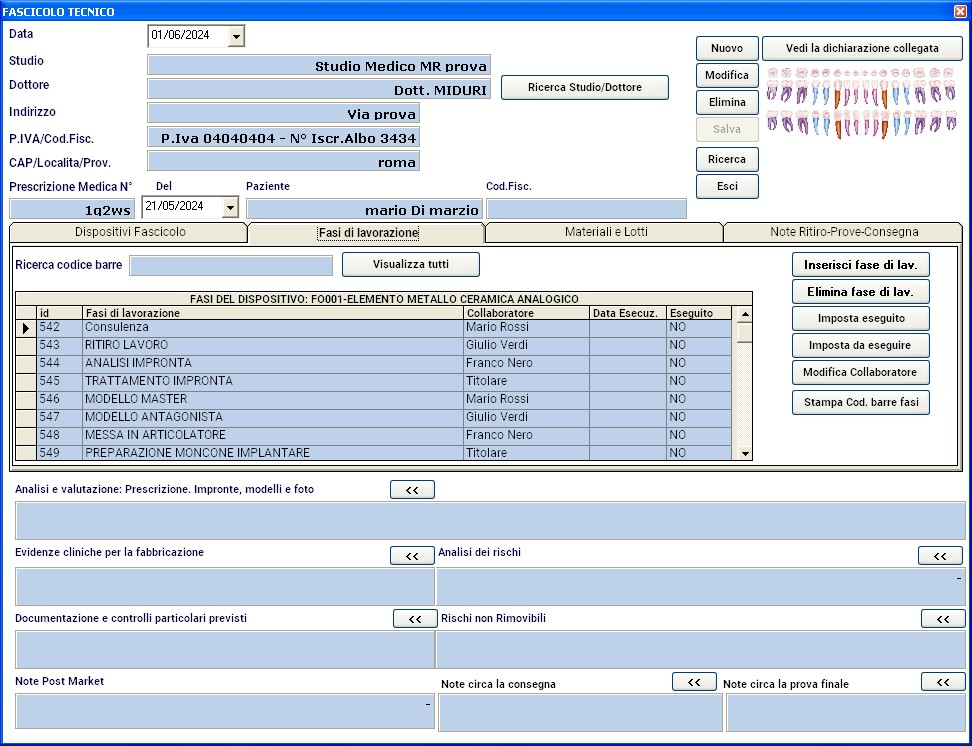972x746 pixels.
Task: Click the Nuovo button
Action: (x=727, y=48)
